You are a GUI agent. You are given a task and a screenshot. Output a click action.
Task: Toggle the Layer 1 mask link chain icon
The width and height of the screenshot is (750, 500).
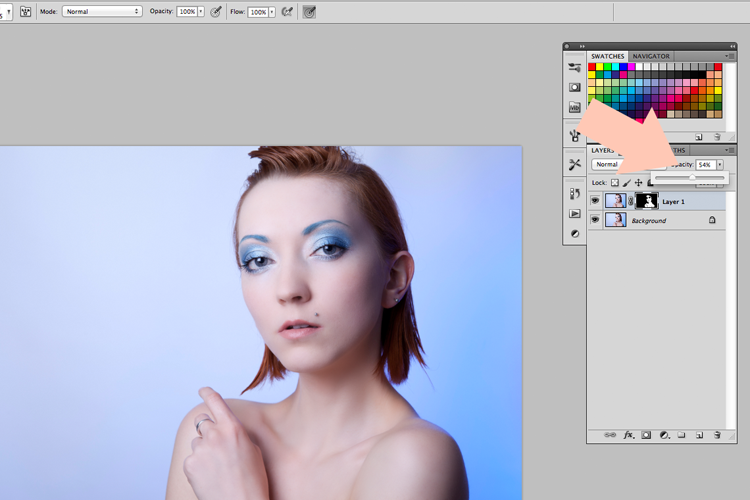[631, 201]
